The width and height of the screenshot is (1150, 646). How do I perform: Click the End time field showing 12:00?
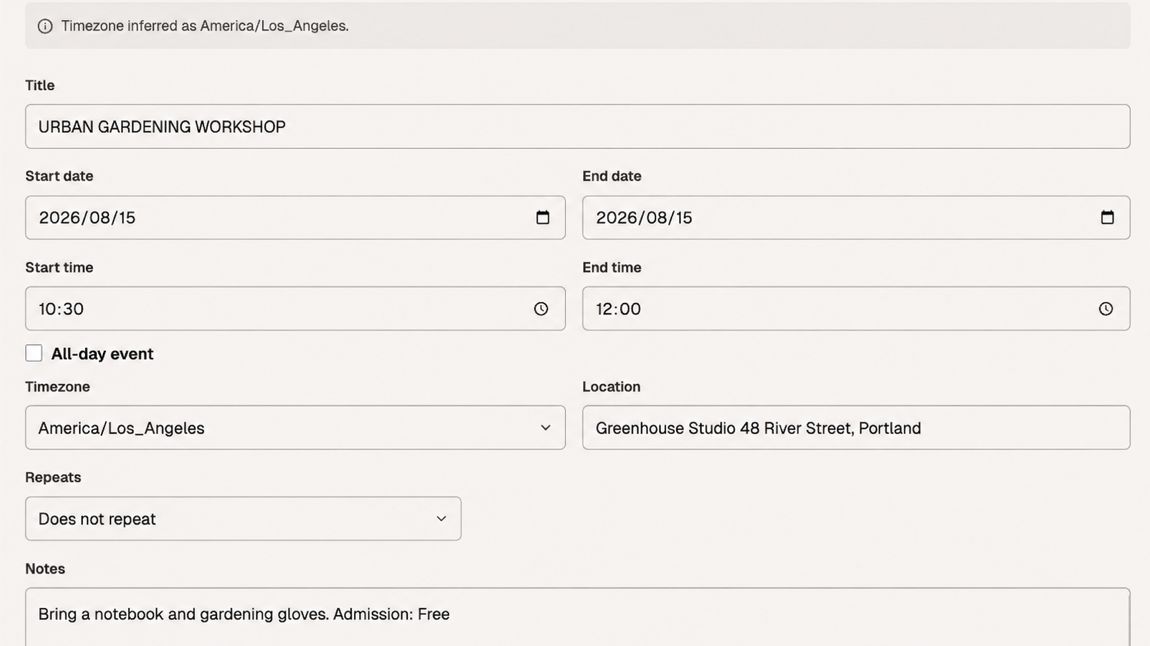click(x=856, y=309)
